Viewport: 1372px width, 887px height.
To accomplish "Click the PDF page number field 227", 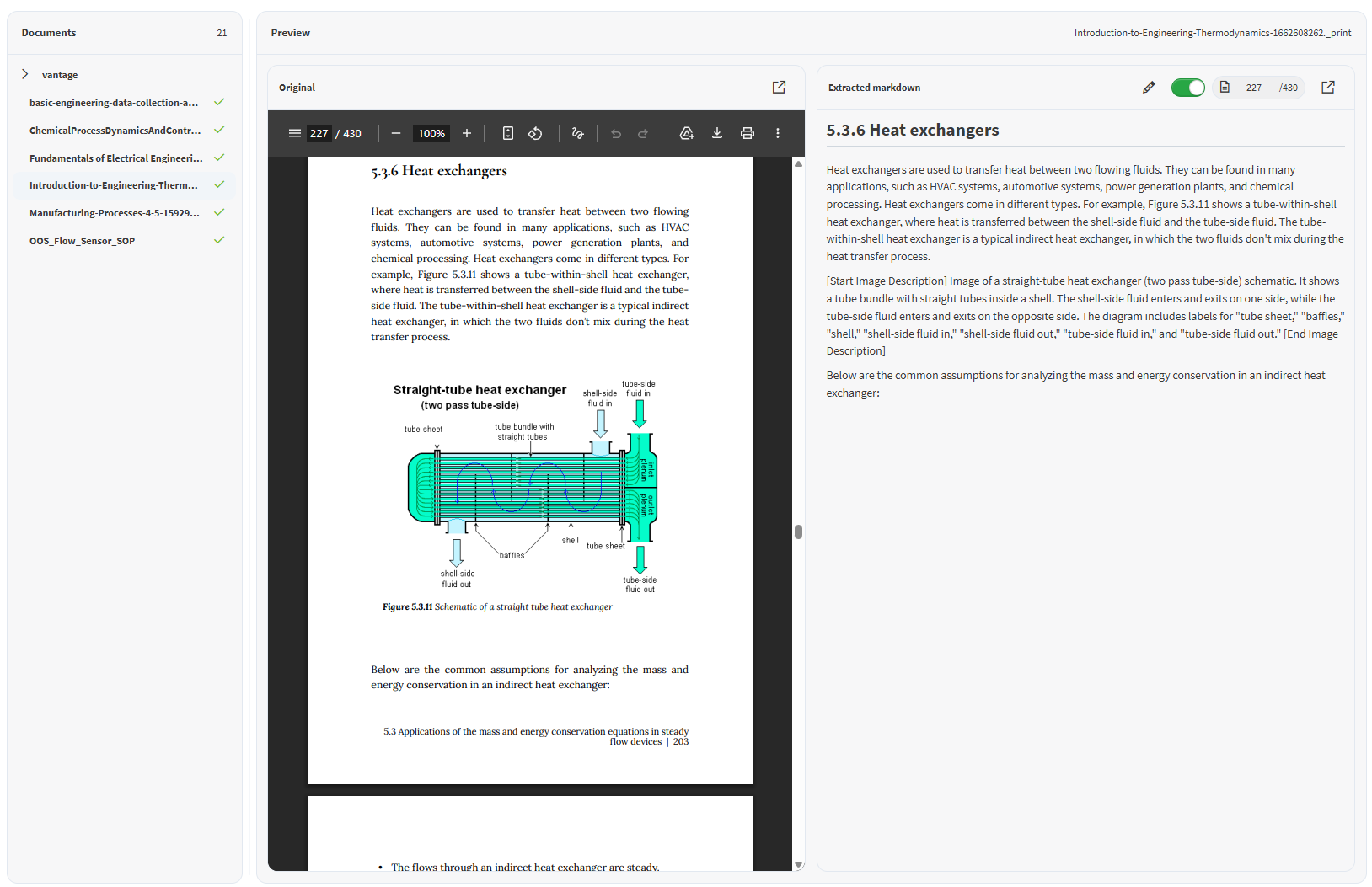I will [x=319, y=133].
